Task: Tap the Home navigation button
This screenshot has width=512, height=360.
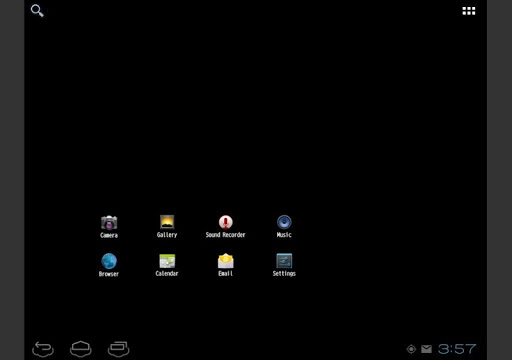Action: [x=81, y=349]
